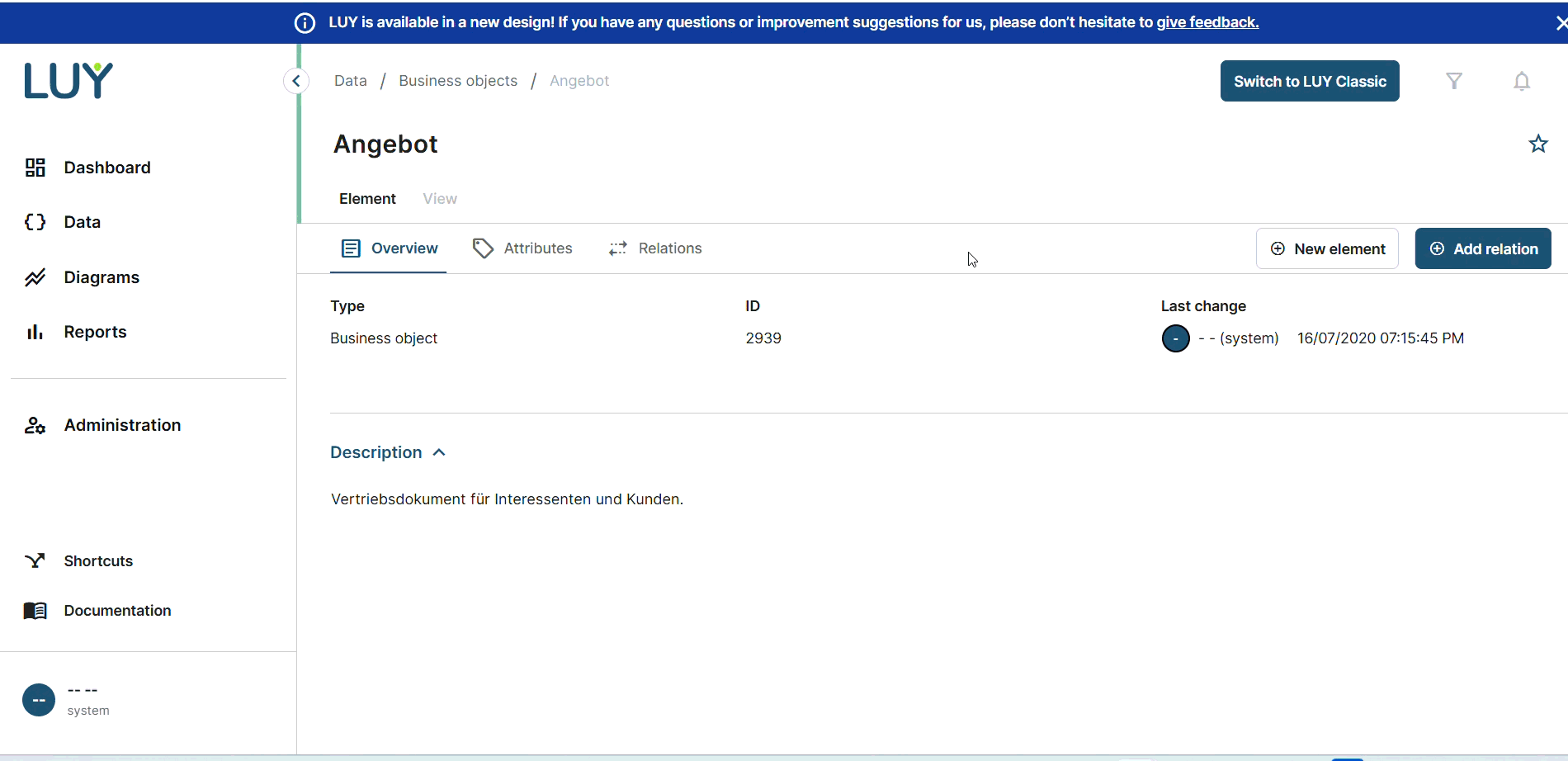Open Documentation from sidebar
Image resolution: width=1568 pixels, height=761 pixels.
(x=117, y=611)
